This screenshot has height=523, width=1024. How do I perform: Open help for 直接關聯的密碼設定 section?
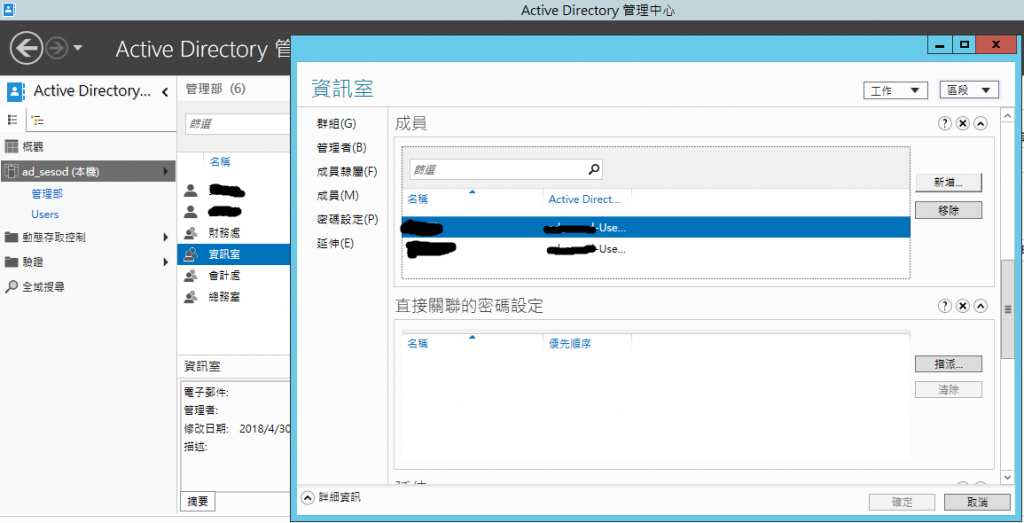(944, 306)
